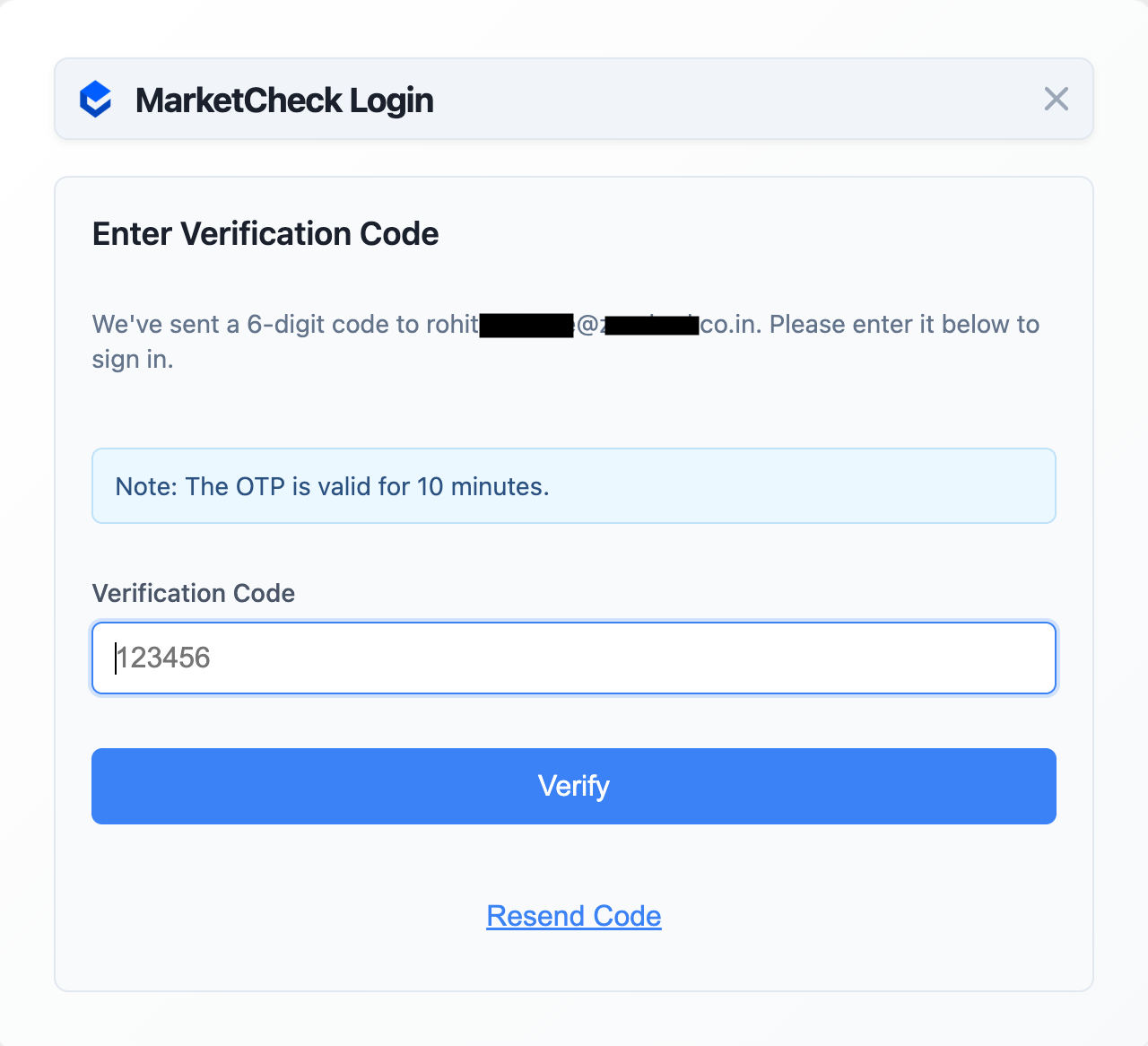
Task: Click the MarketCheck hexagon logo icon
Action: [x=96, y=100]
